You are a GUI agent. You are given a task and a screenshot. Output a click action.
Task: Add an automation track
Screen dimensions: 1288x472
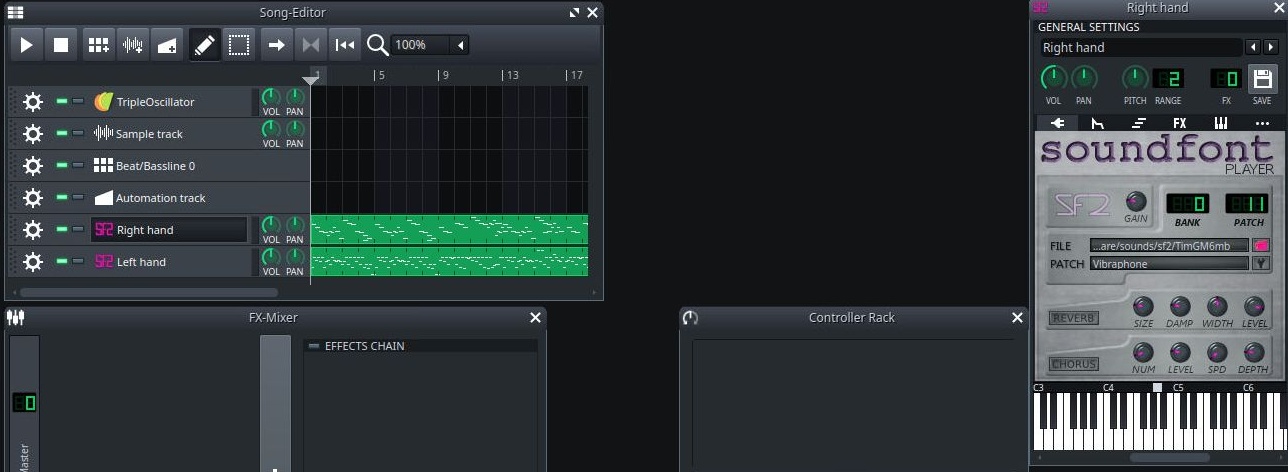(x=167, y=45)
